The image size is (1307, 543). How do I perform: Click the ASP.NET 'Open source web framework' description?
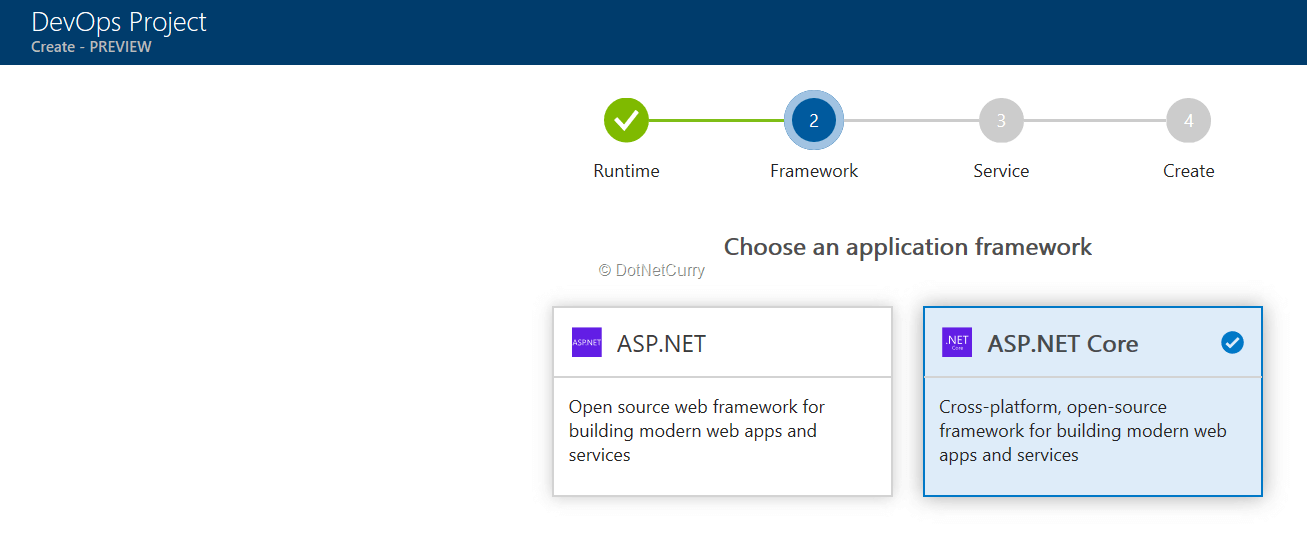click(697, 431)
